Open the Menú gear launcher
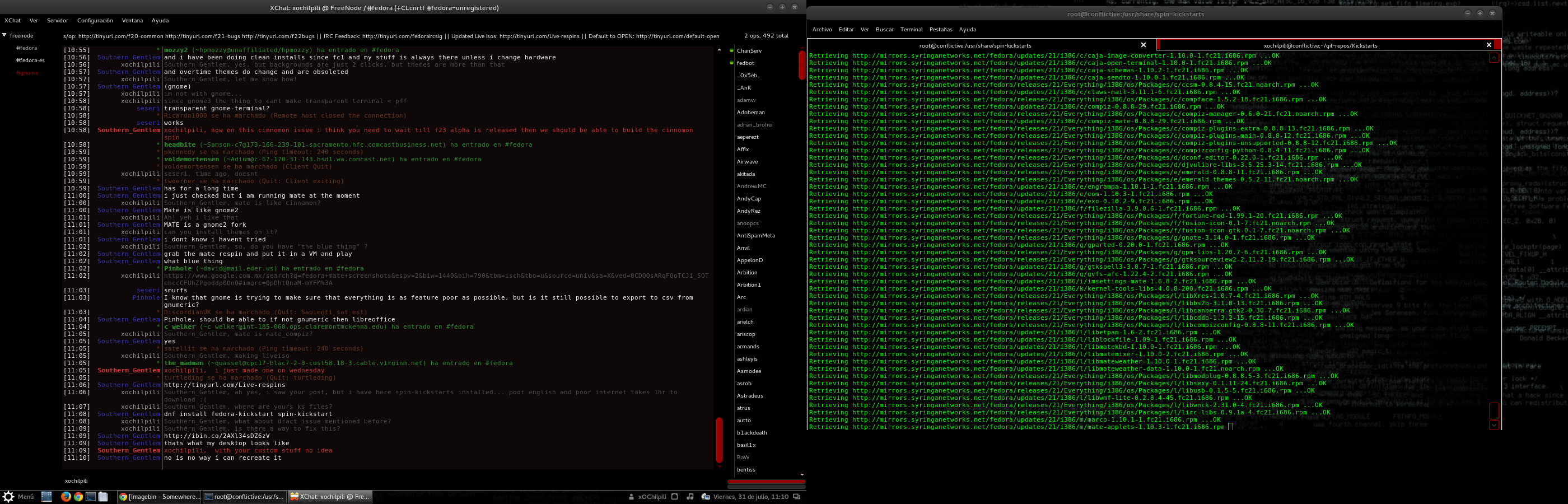Viewport: 1568px width, 504px height. [18, 497]
